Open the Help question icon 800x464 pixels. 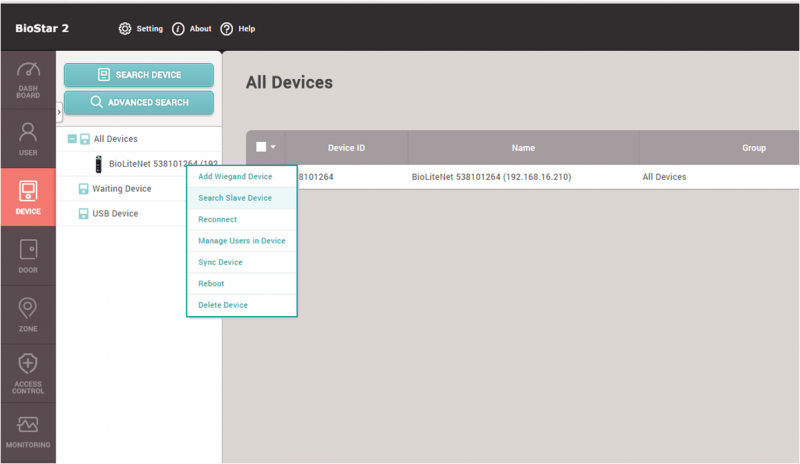[x=227, y=28]
